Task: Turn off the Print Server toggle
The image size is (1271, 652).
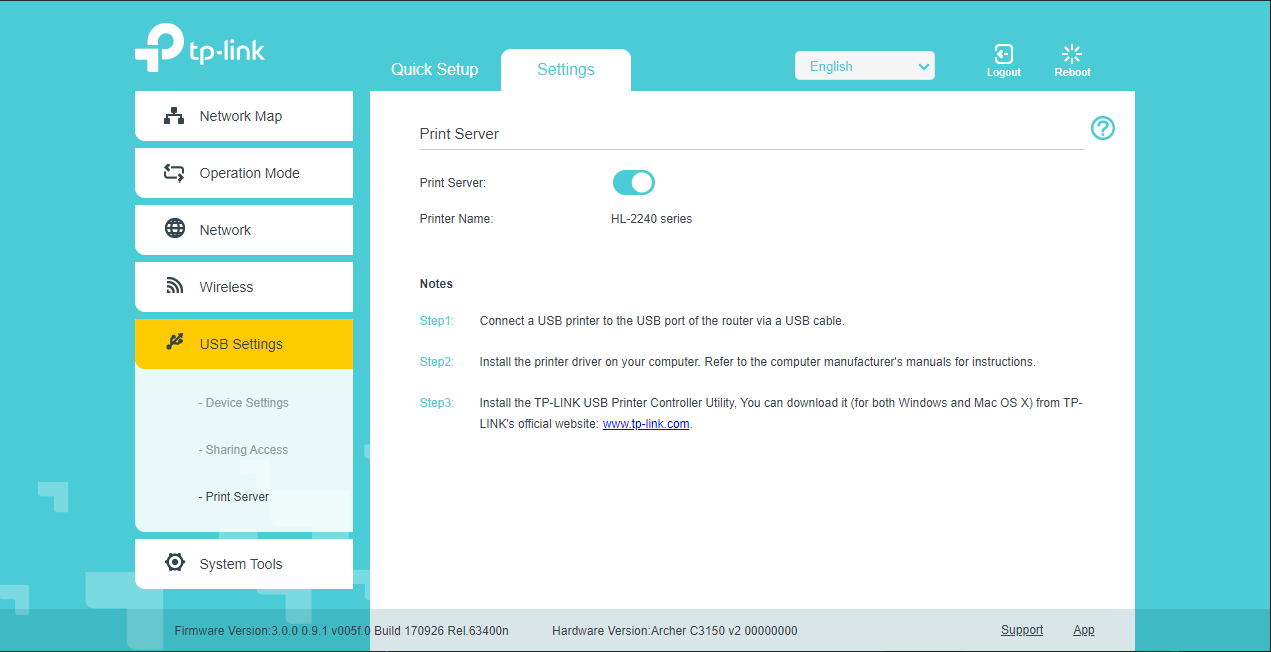Action: [634, 182]
